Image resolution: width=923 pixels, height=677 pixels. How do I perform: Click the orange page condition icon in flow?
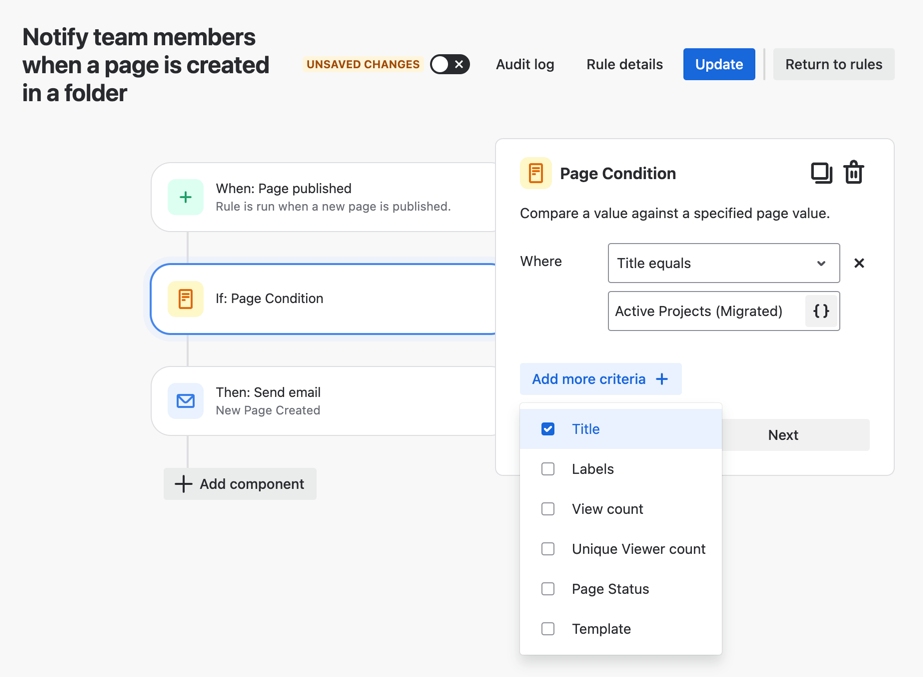coord(185,299)
